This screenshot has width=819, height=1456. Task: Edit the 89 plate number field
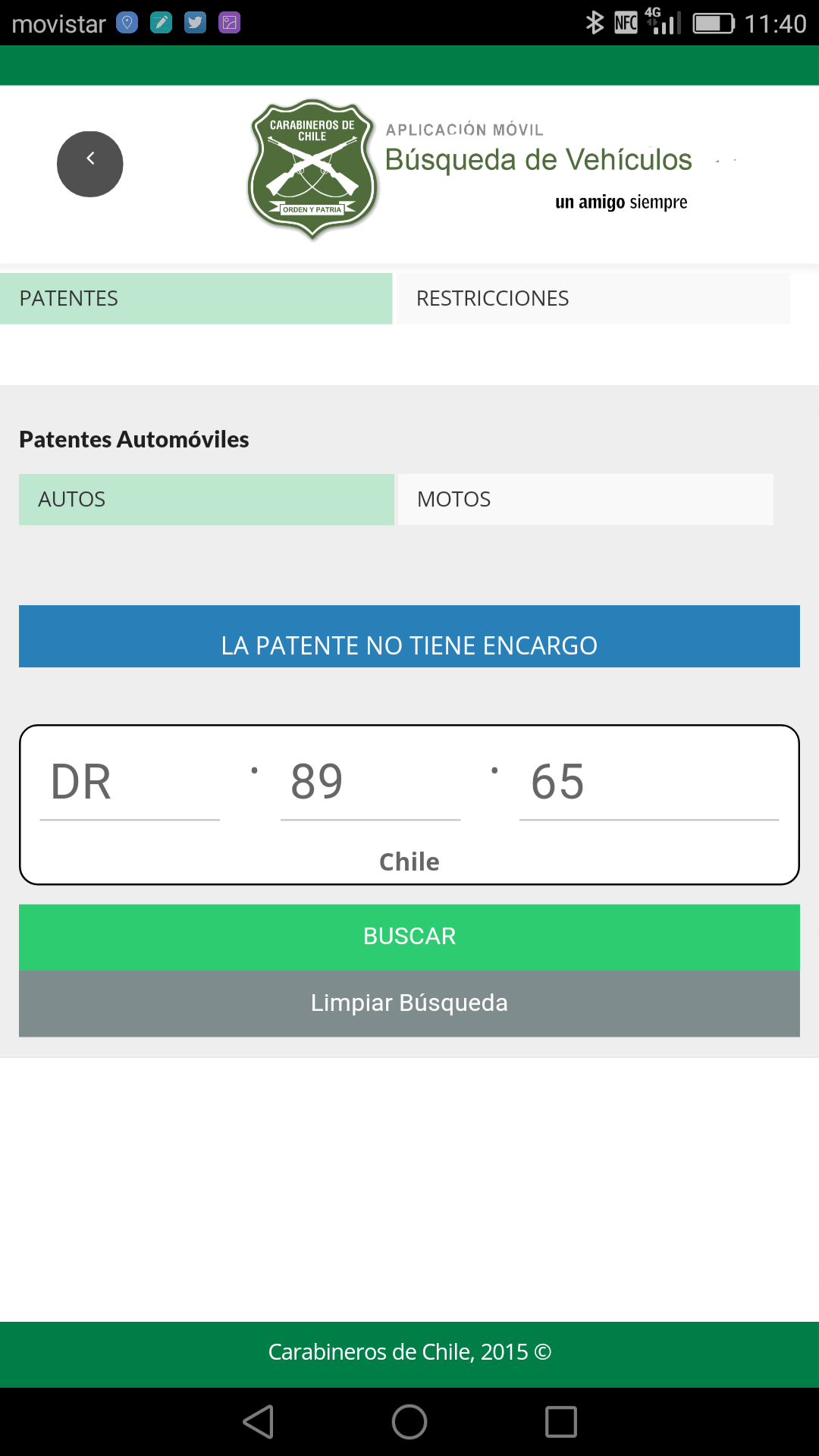pyautogui.click(x=370, y=783)
